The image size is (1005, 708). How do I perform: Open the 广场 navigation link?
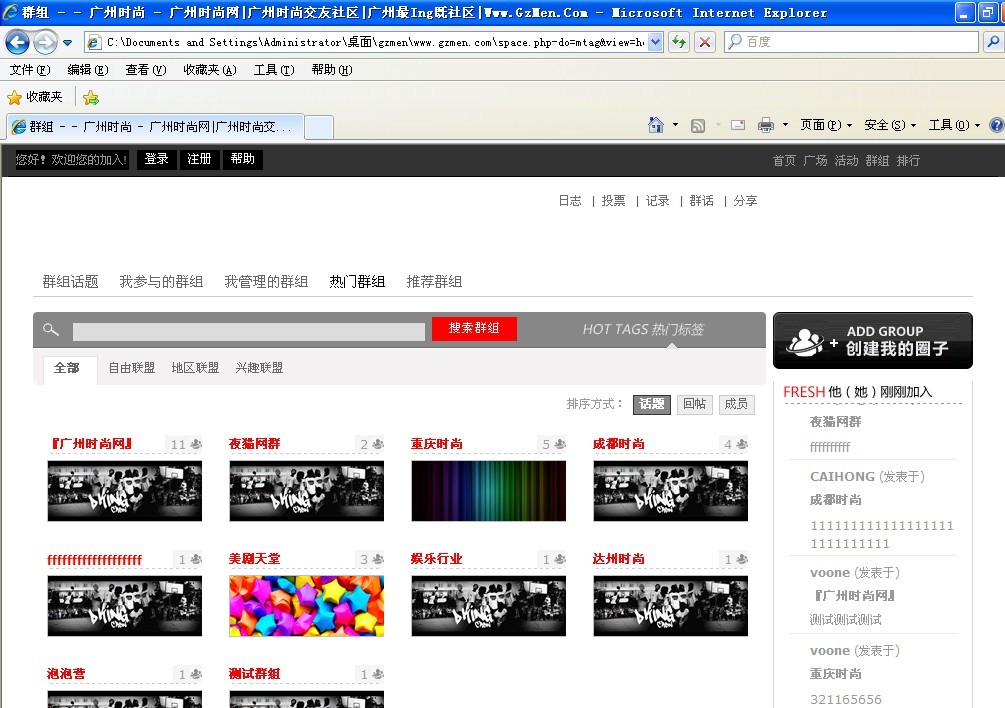815,161
